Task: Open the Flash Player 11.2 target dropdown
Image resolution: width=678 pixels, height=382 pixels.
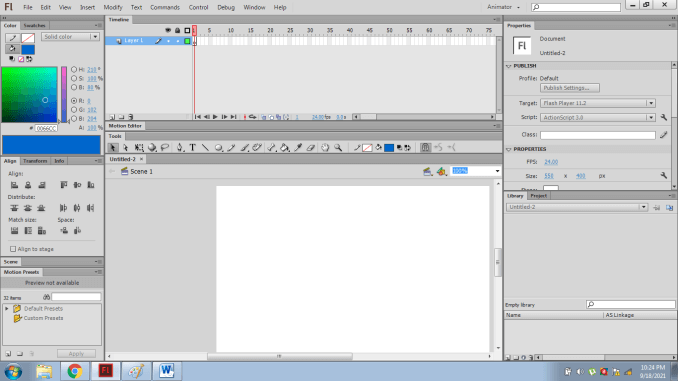Action: 598,103
